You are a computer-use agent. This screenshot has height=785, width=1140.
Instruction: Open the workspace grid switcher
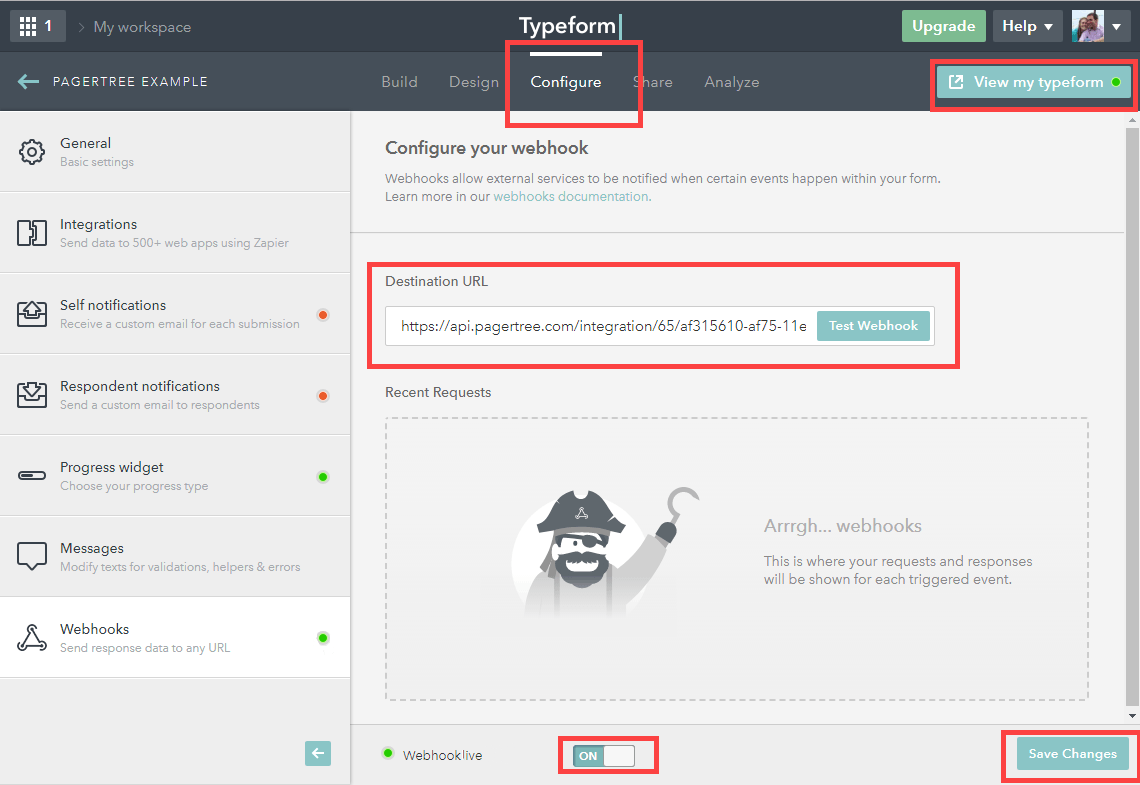37,26
